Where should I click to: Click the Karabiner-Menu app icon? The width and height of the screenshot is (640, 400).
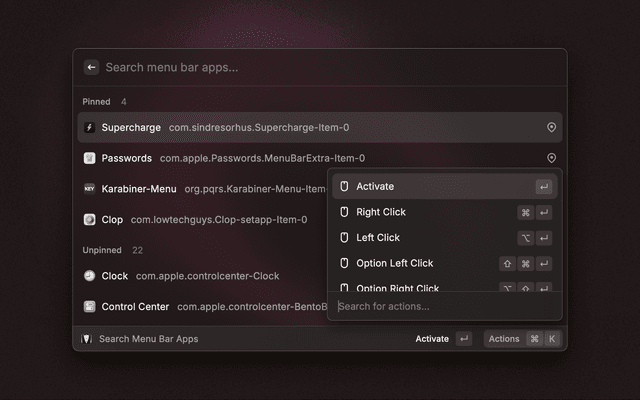point(89,188)
